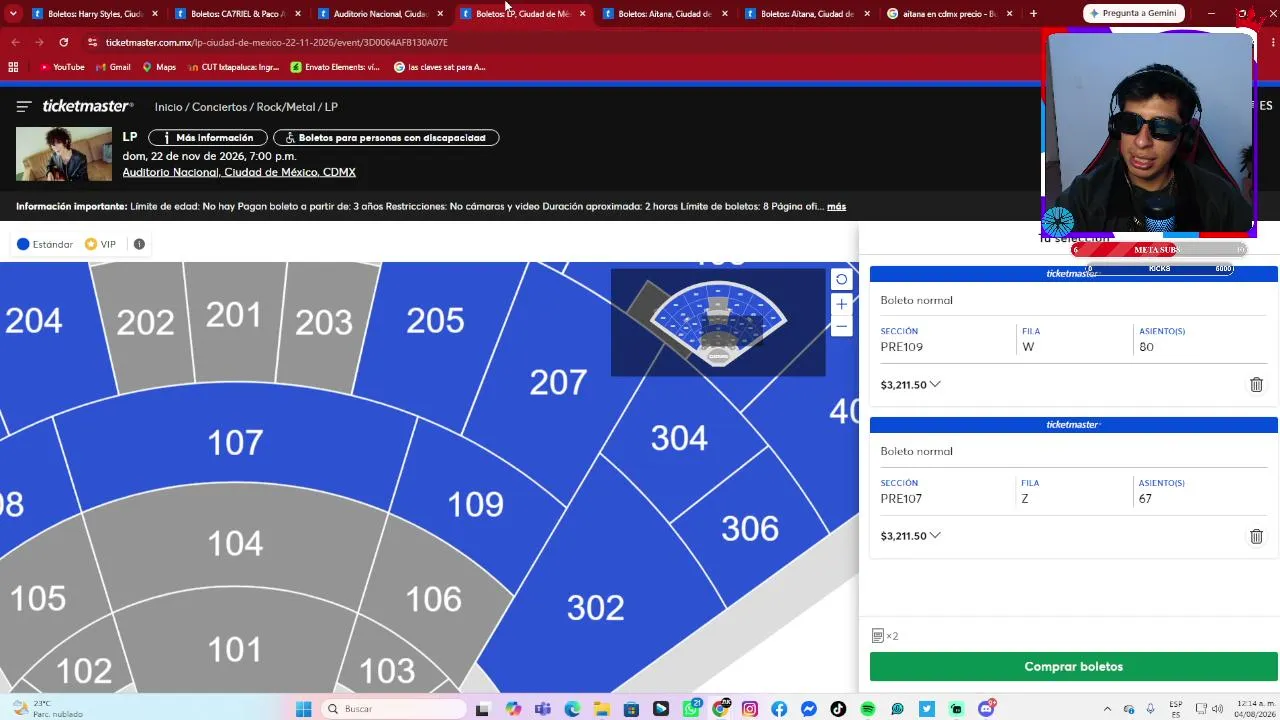The width and height of the screenshot is (1280, 720).
Task: Open TikTok from the taskbar
Action: pos(838,709)
